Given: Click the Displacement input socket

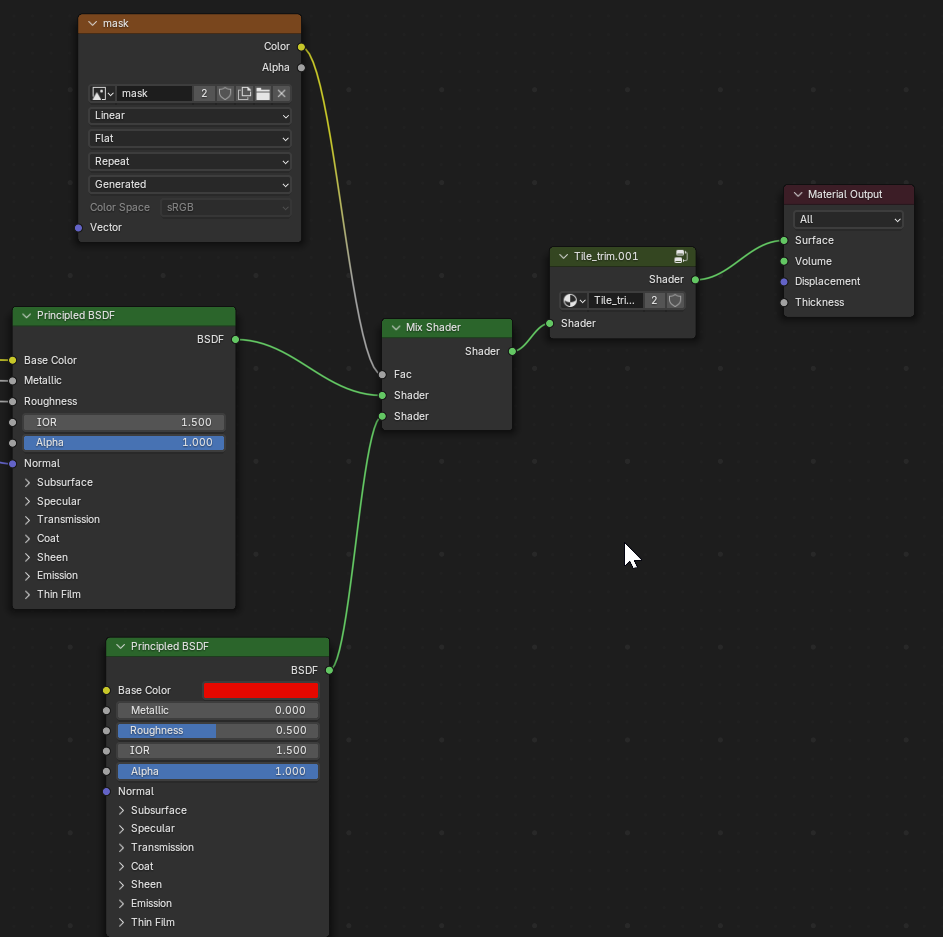Looking at the screenshot, I should click(x=784, y=282).
